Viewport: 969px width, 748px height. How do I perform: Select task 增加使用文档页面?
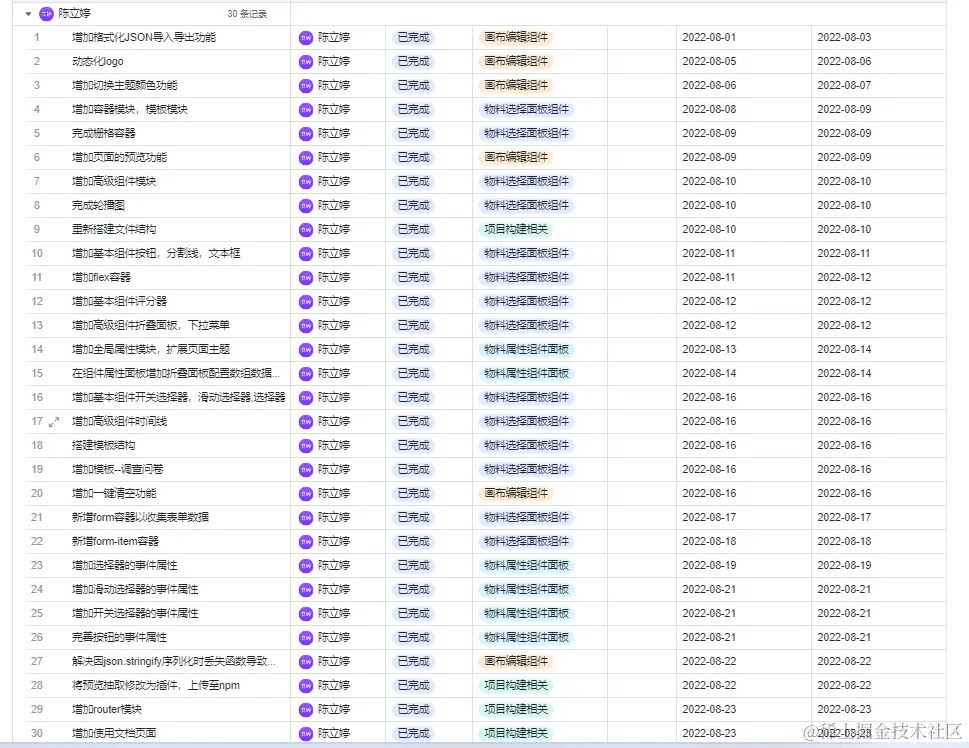coord(114,733)
